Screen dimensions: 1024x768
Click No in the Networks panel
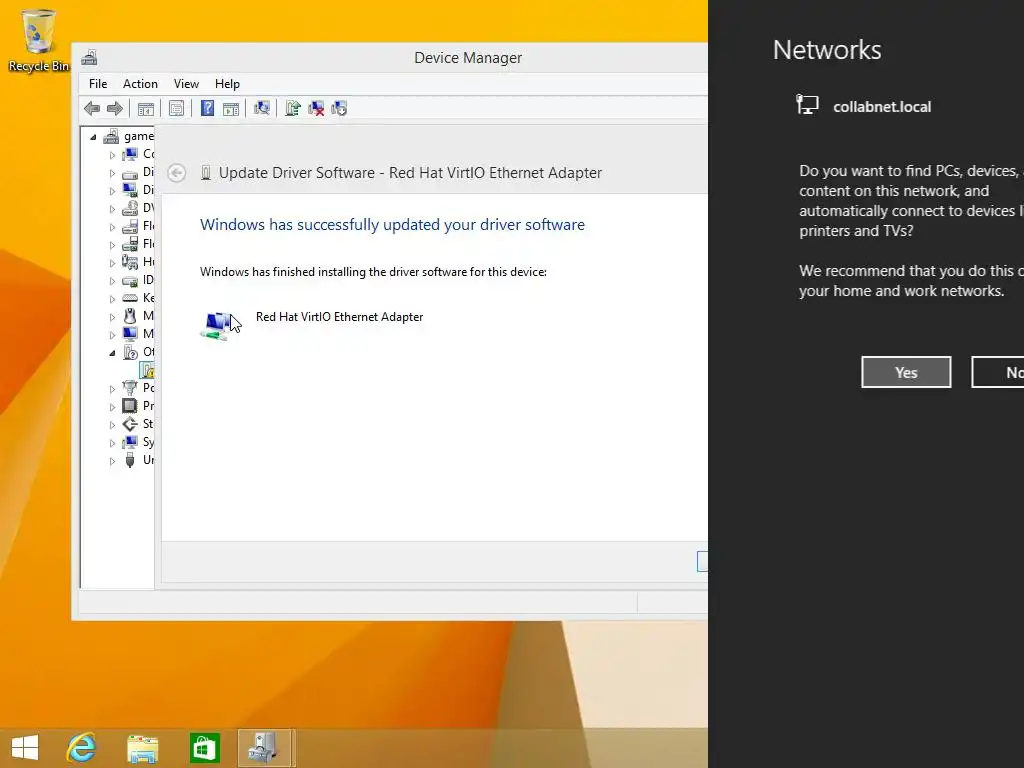(998, 372)
